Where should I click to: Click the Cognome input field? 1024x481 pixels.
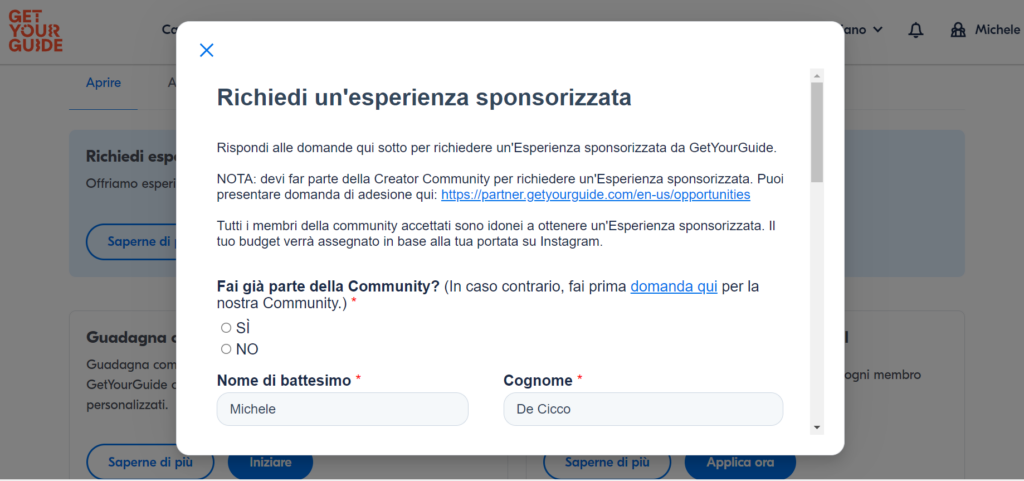[x=643, y=409]
